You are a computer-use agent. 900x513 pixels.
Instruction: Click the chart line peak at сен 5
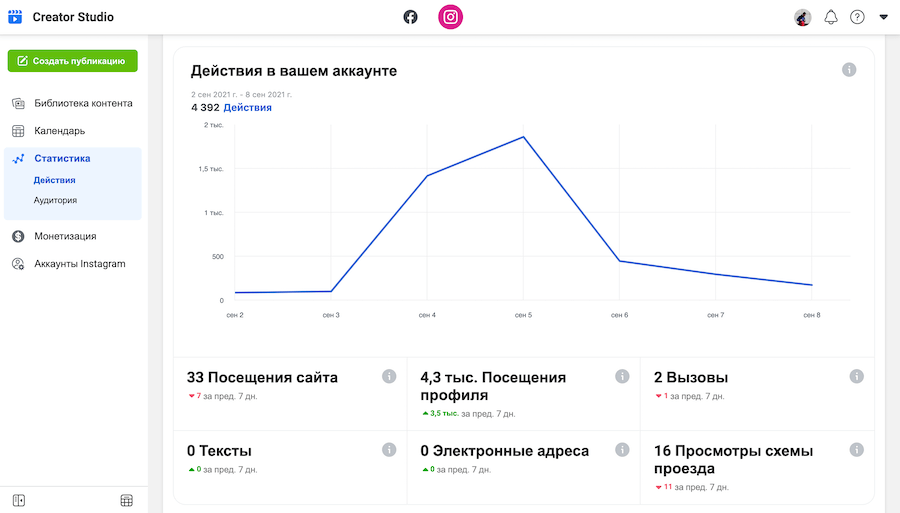[523, 137]
